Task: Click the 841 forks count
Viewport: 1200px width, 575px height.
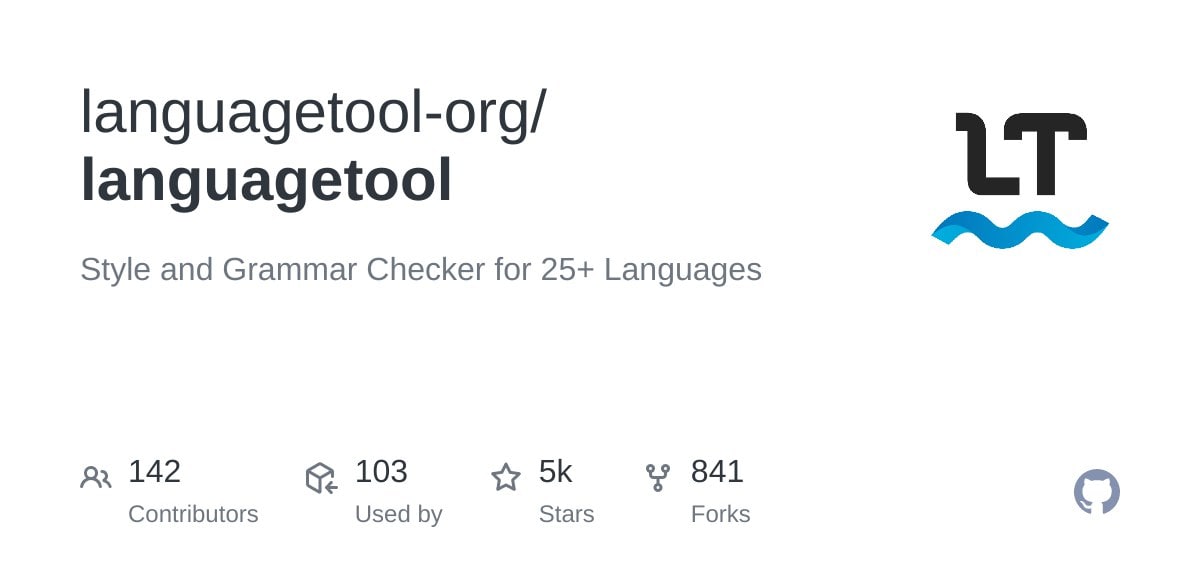Action: [717, 471]
